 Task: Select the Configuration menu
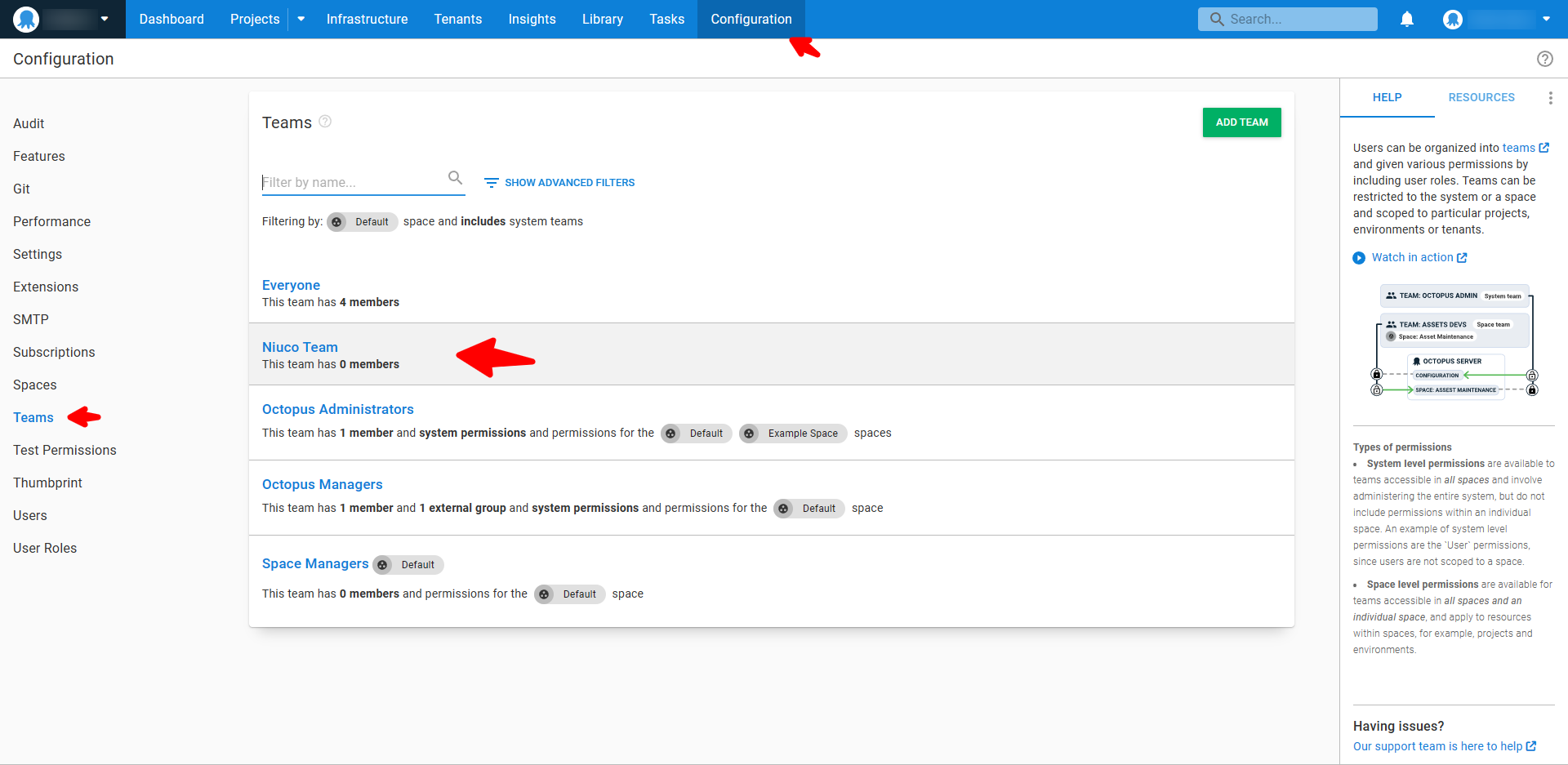[751, 19]
